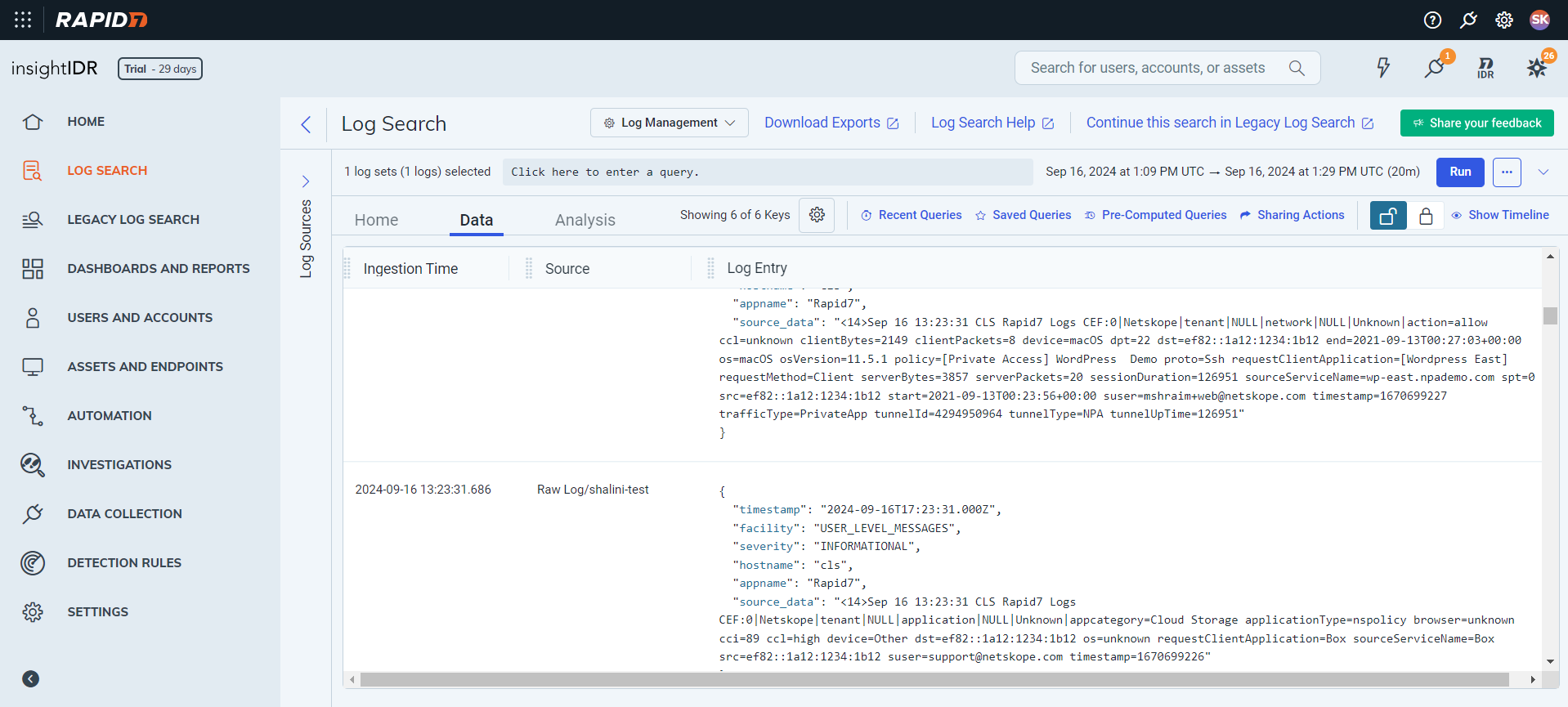Open the help question mark icon
The image size is (1568, 707).
1432,20
